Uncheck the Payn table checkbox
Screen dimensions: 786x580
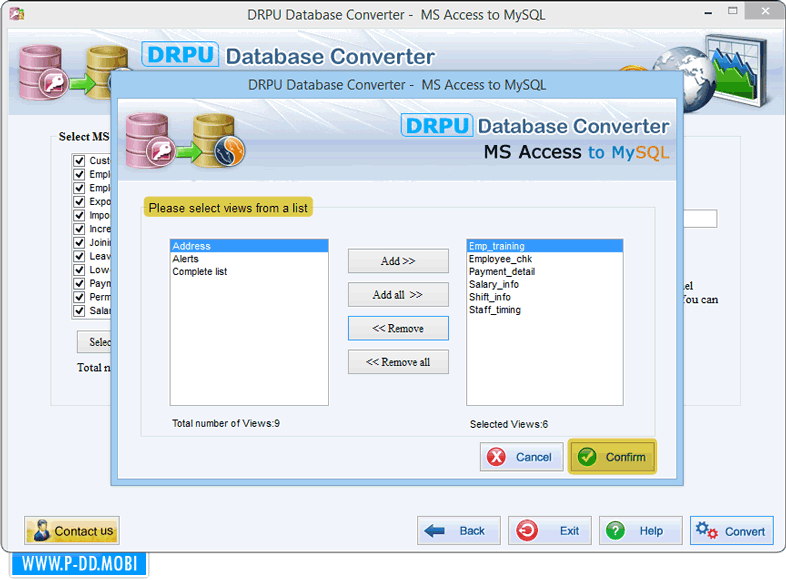pos(79,283)
